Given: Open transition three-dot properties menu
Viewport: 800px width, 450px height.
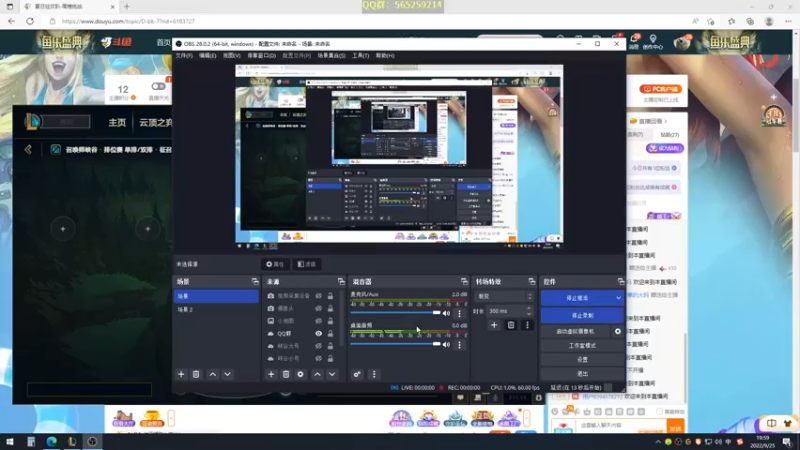Looking at the screenshot, I should [528, 325].
